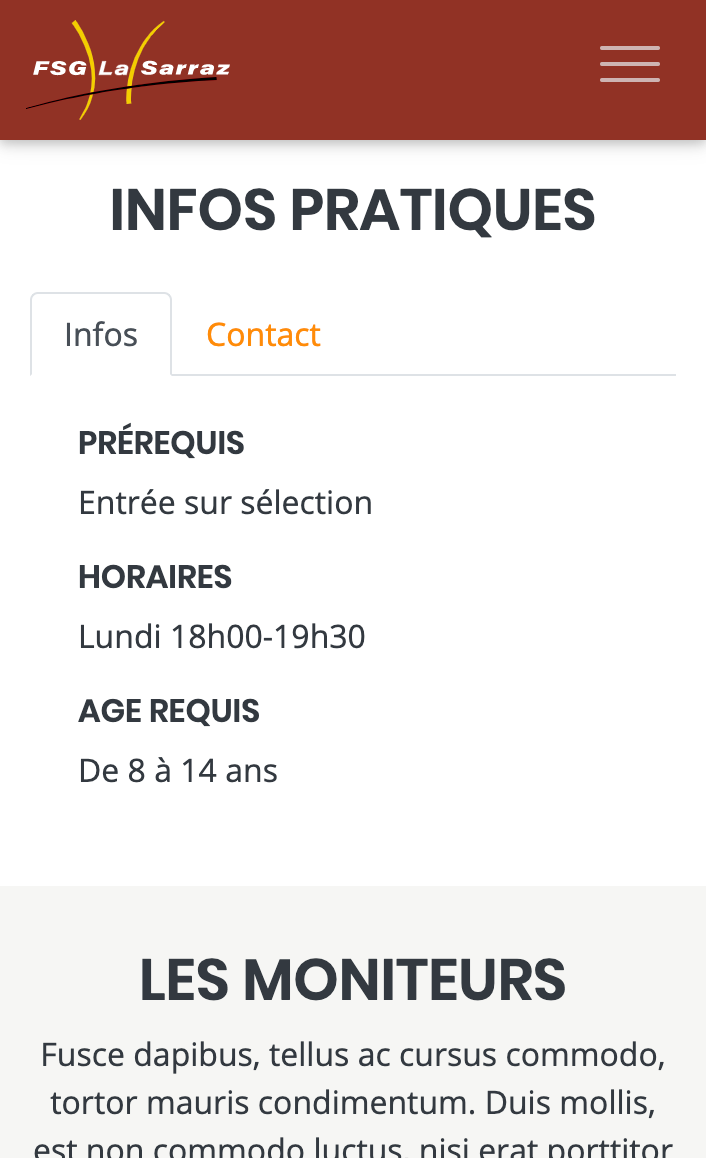
Task: Tap the top bar of the hamburger icon
Action: [x=629, y=46]
